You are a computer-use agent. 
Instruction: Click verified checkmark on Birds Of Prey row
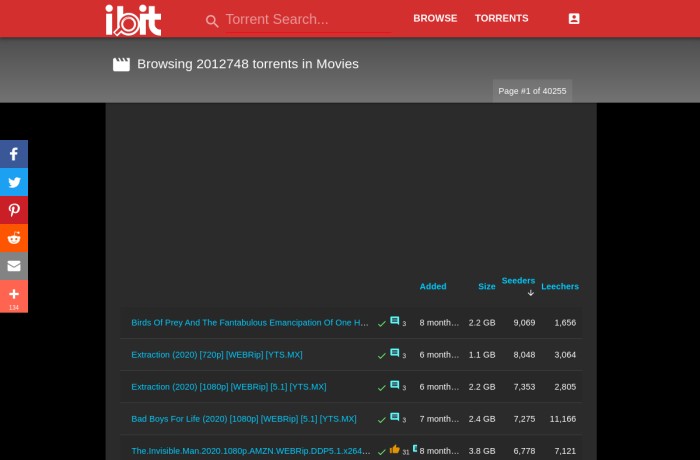pyautogui.click(x=382, y=324)
